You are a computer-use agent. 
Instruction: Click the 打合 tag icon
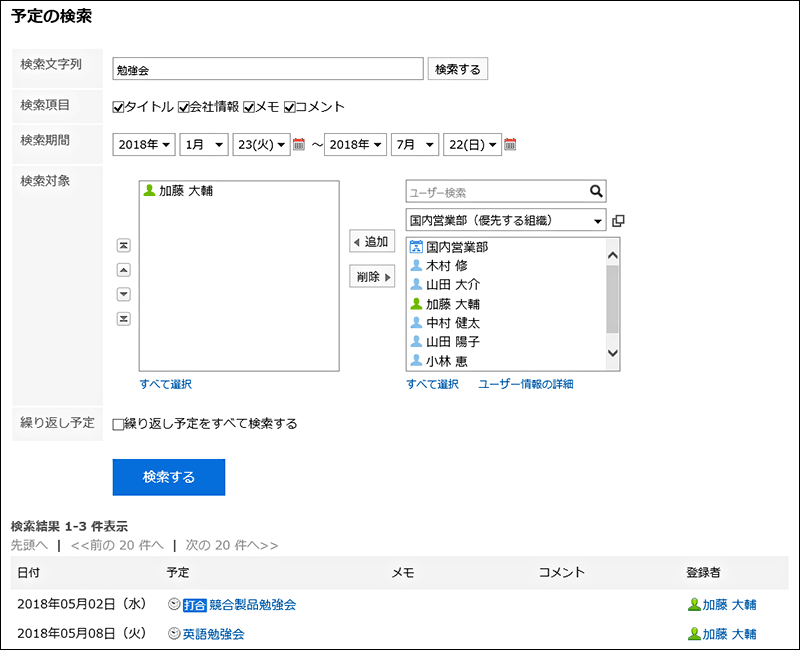[194, 605]
